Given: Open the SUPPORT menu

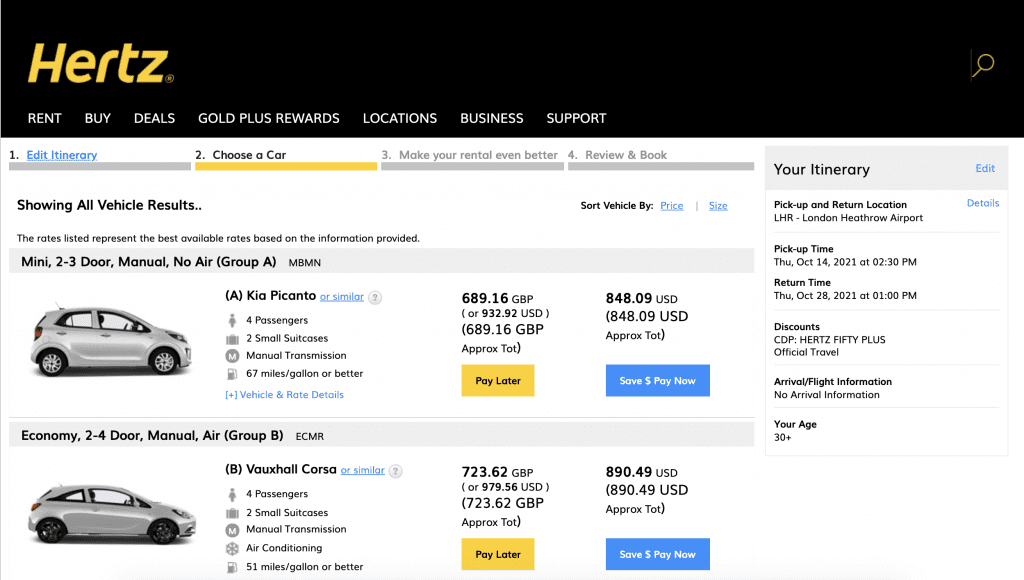Looking at the screenshot, I should [576, 118].
